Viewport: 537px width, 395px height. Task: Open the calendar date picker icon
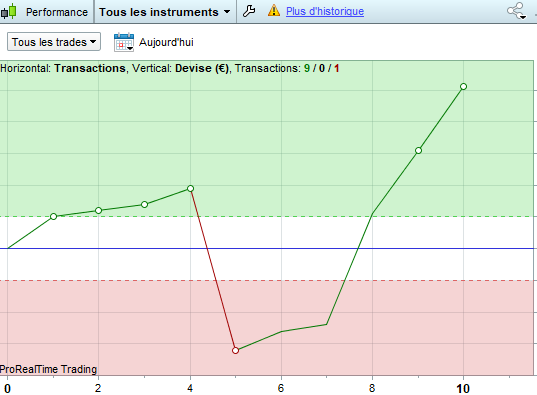click(x=124, y=42)
